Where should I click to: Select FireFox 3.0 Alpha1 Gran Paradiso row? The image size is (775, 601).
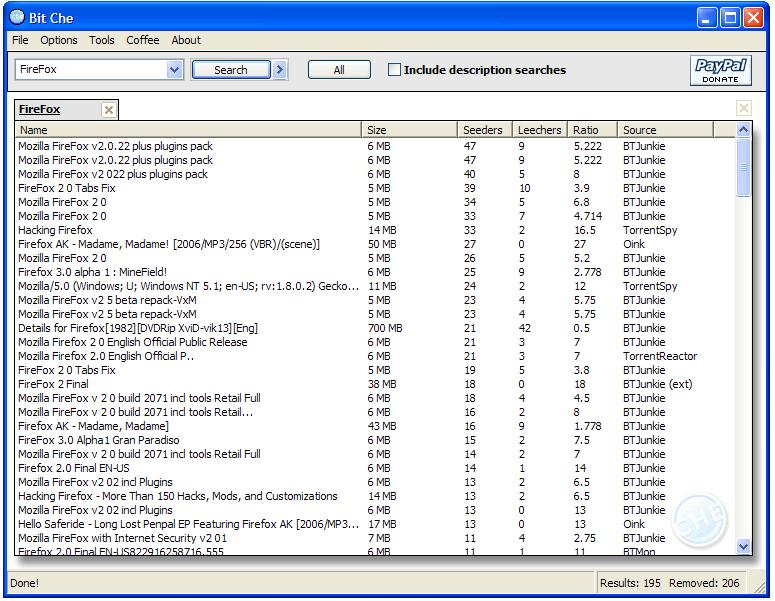375,440
